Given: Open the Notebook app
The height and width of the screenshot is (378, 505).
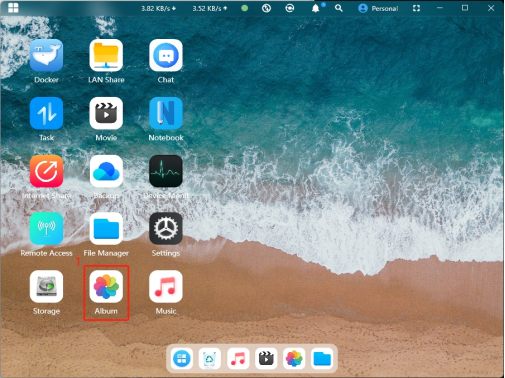Looking at the screenshot, I should tap(166, 113).
